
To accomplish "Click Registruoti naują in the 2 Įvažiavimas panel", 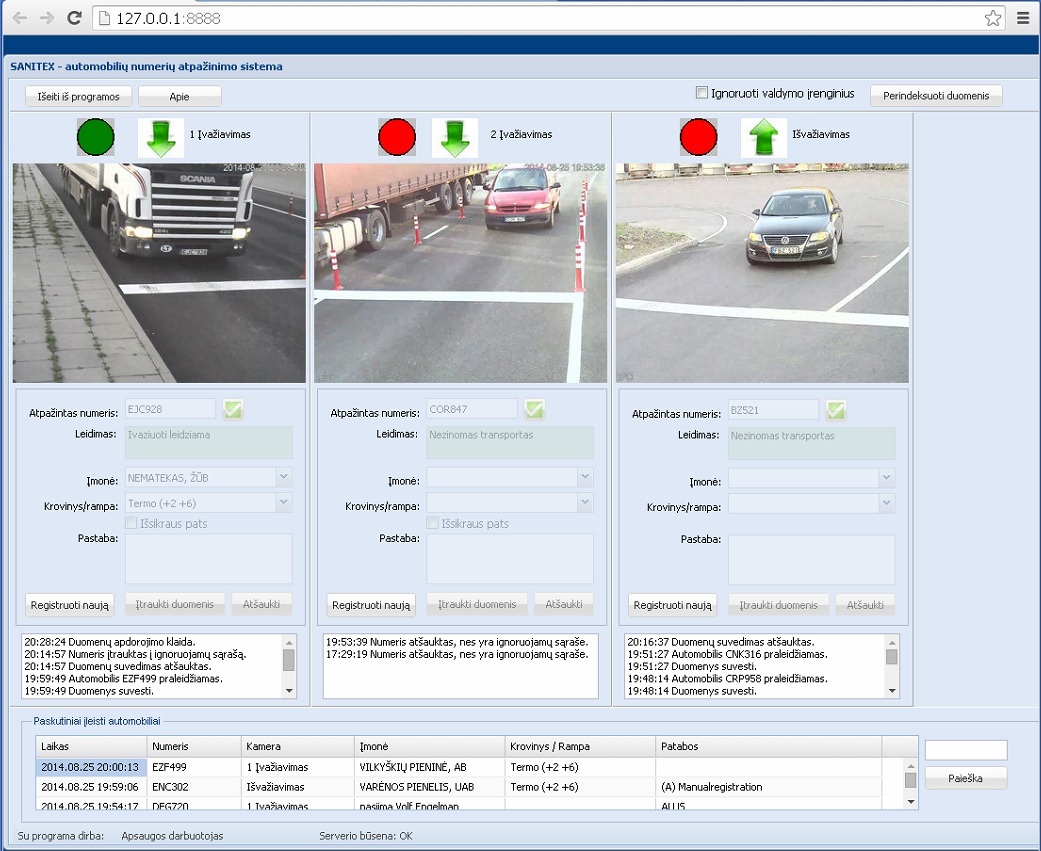I will tap(370, 605).
